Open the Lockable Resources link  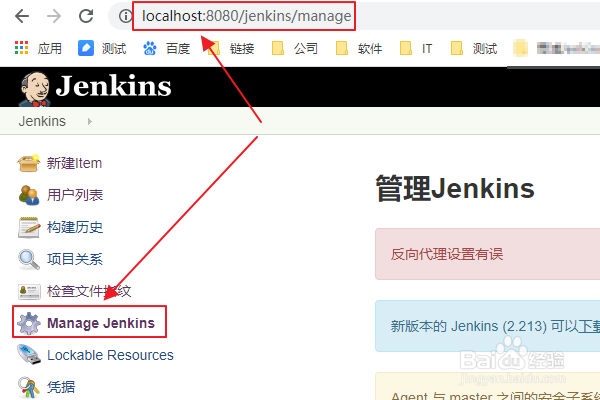[x=110, y=355]
